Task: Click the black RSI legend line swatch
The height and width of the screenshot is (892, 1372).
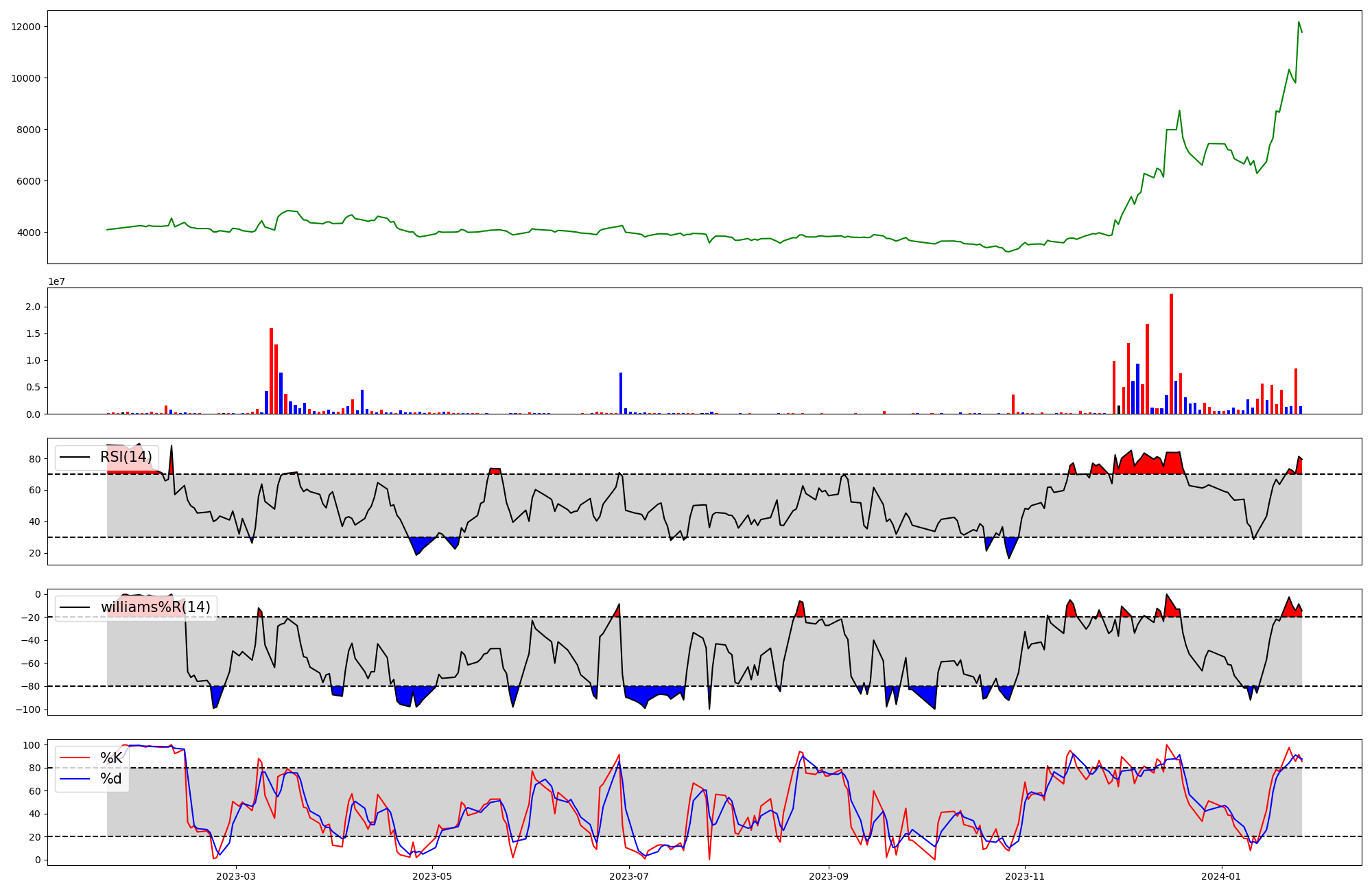Action: click(x=75, y=457)
